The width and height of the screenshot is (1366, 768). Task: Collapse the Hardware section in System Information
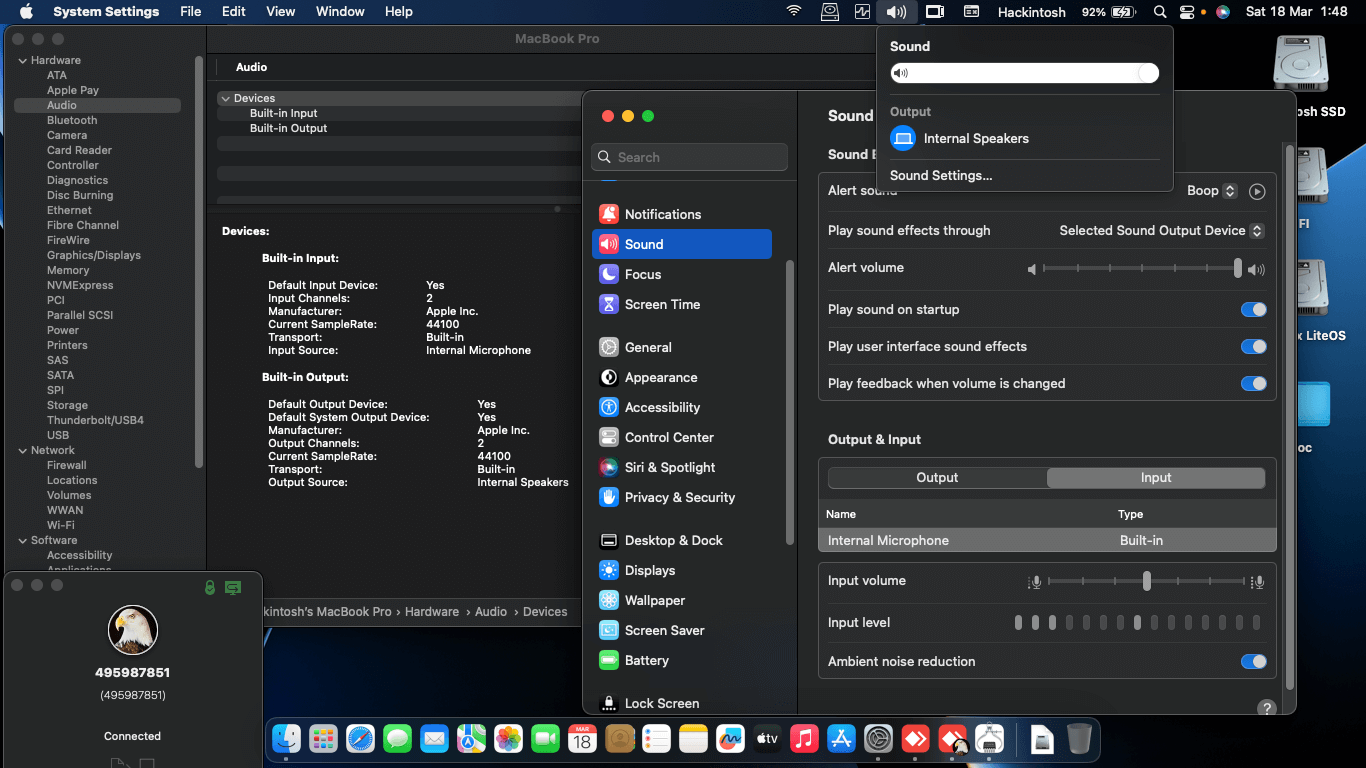coord(22,60)
